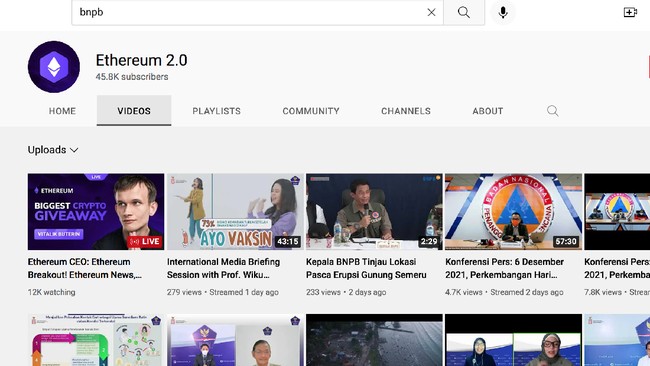Image resolution: width=650 pixels, height=366 pixels.
Task: Start voice search with the microphone
Action: tap(503, 12)
